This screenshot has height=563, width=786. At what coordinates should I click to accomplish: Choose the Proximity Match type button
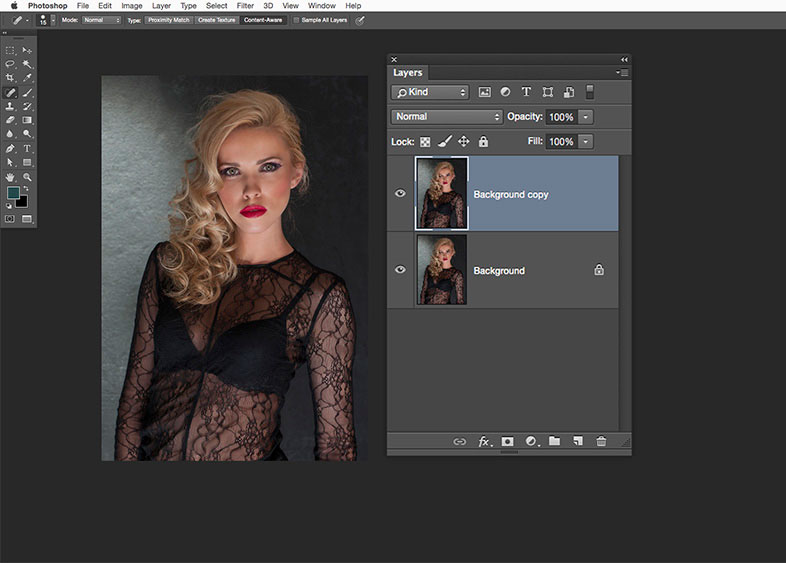(168, 19)
